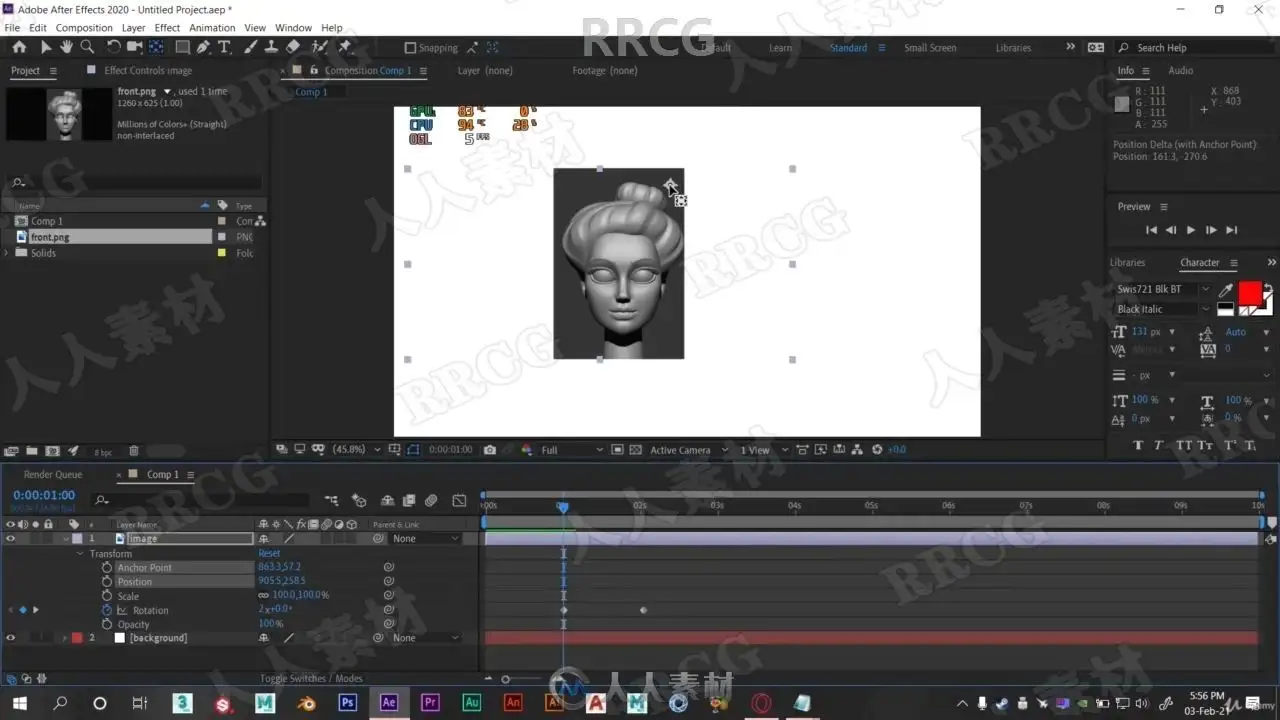
Task: Toggle the Scale stopwatch
Action: point(107,596)
